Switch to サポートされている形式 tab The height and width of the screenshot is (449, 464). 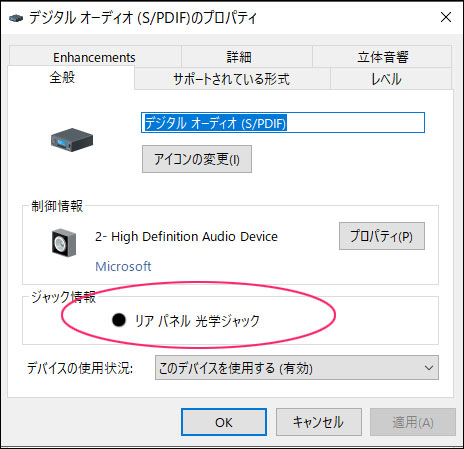point(232,79)
